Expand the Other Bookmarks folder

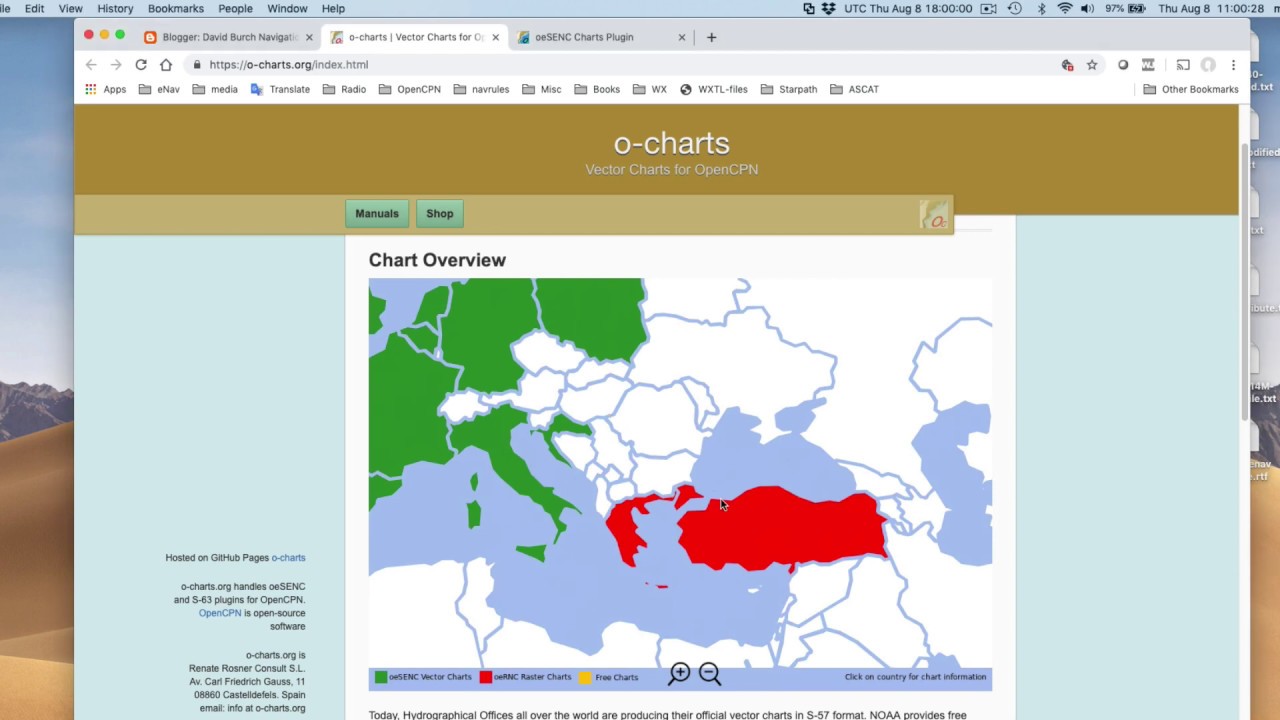pyautogui.click(x=1190, y=89)
